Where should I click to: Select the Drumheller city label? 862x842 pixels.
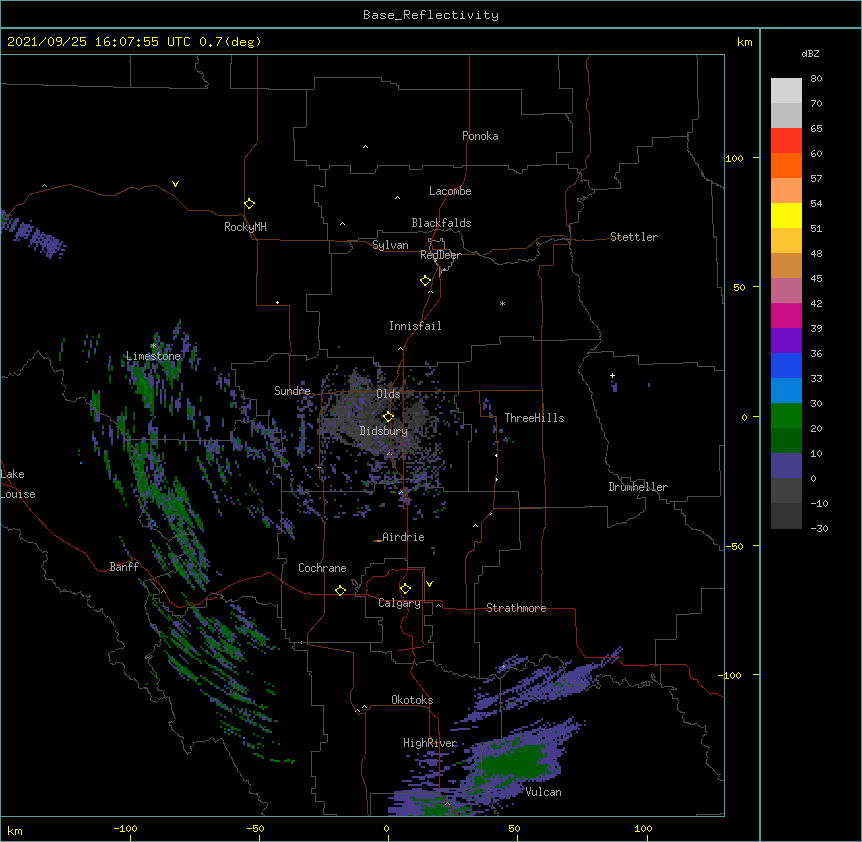coord(638,487)
